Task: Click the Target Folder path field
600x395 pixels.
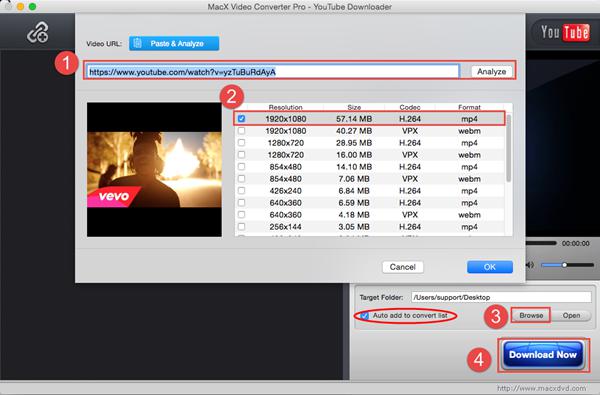Action: (501, 297)
